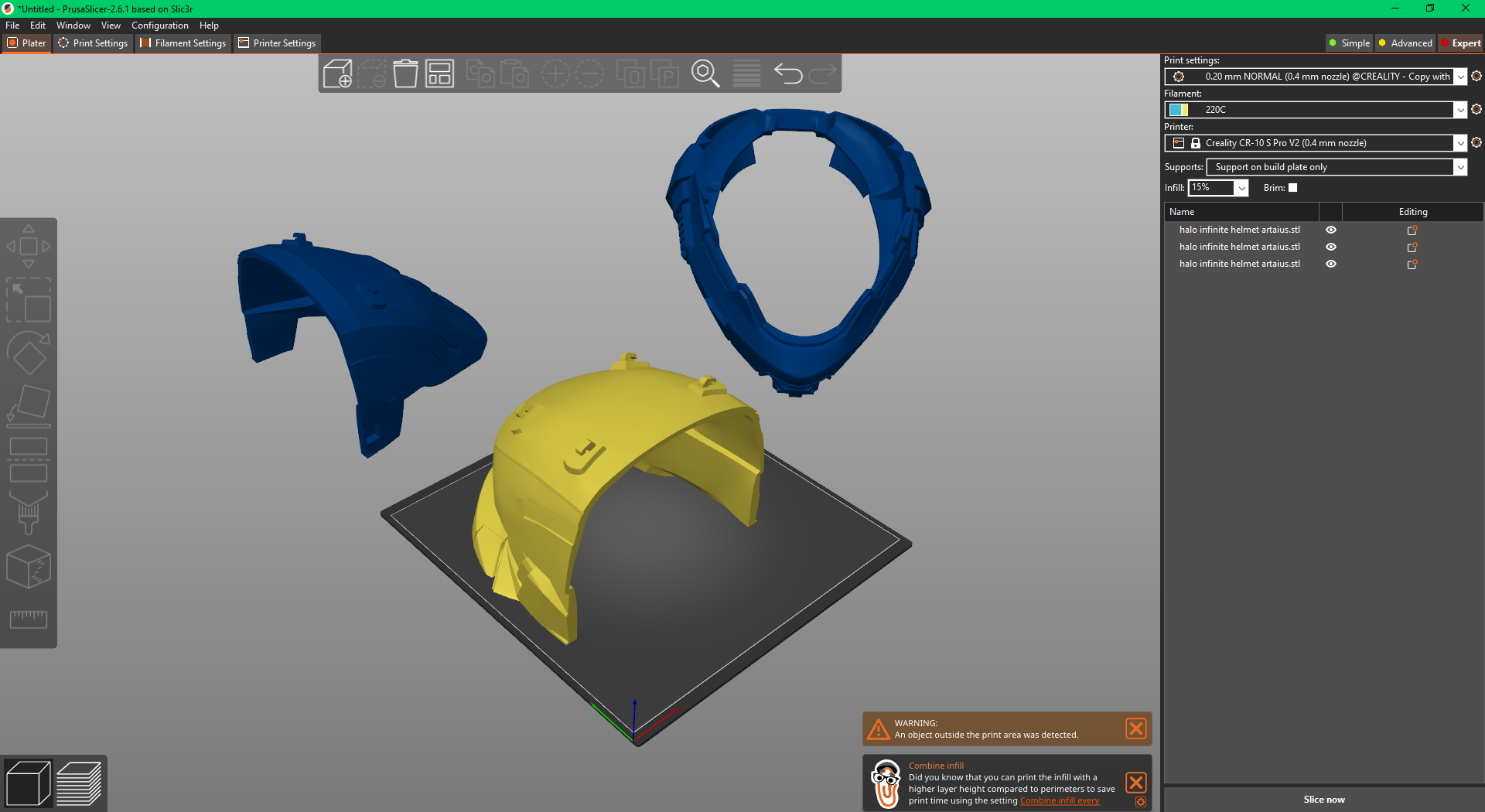Click the small hint settings icon in Combine infill notification
The image size is (1485, 812).
tap(1140, 802)
